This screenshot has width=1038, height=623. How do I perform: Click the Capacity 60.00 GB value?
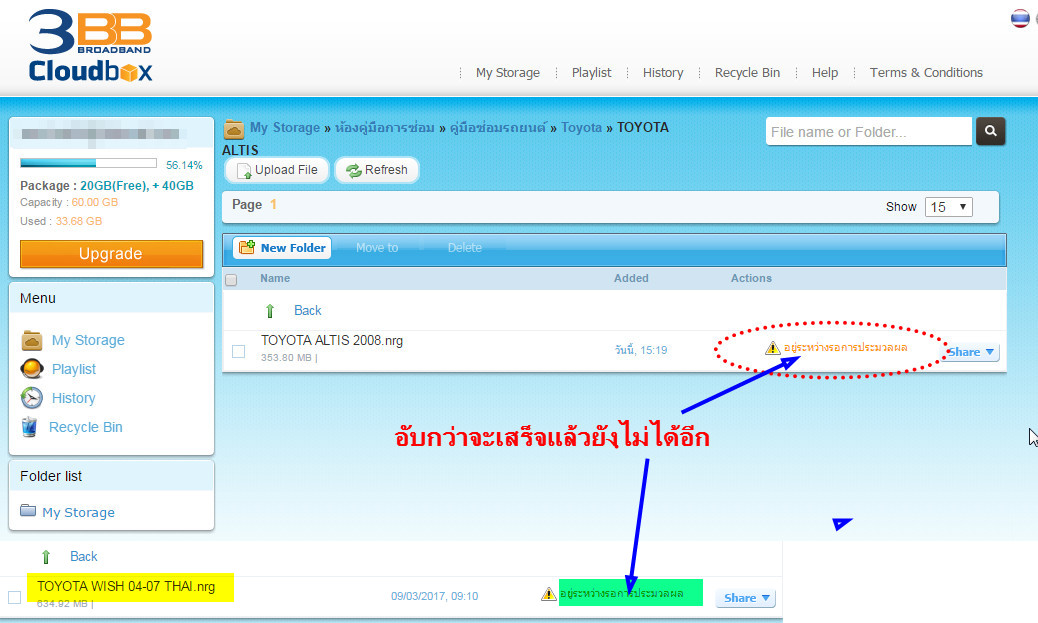point(95,203)
